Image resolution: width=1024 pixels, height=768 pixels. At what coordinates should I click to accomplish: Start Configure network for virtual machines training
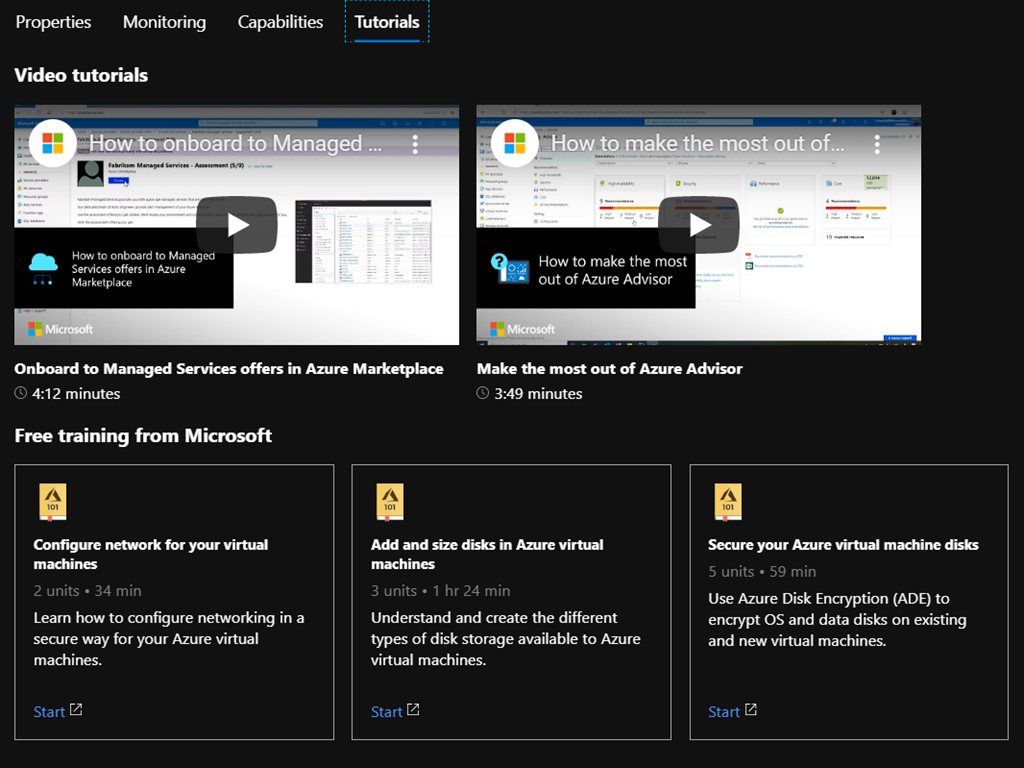tap(49, 712)
